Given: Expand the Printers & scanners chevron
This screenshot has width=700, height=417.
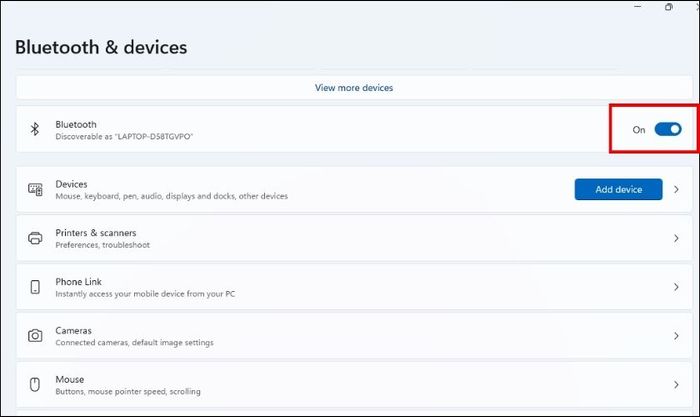Looking at the screenshot, I should [x=677, y=238].
